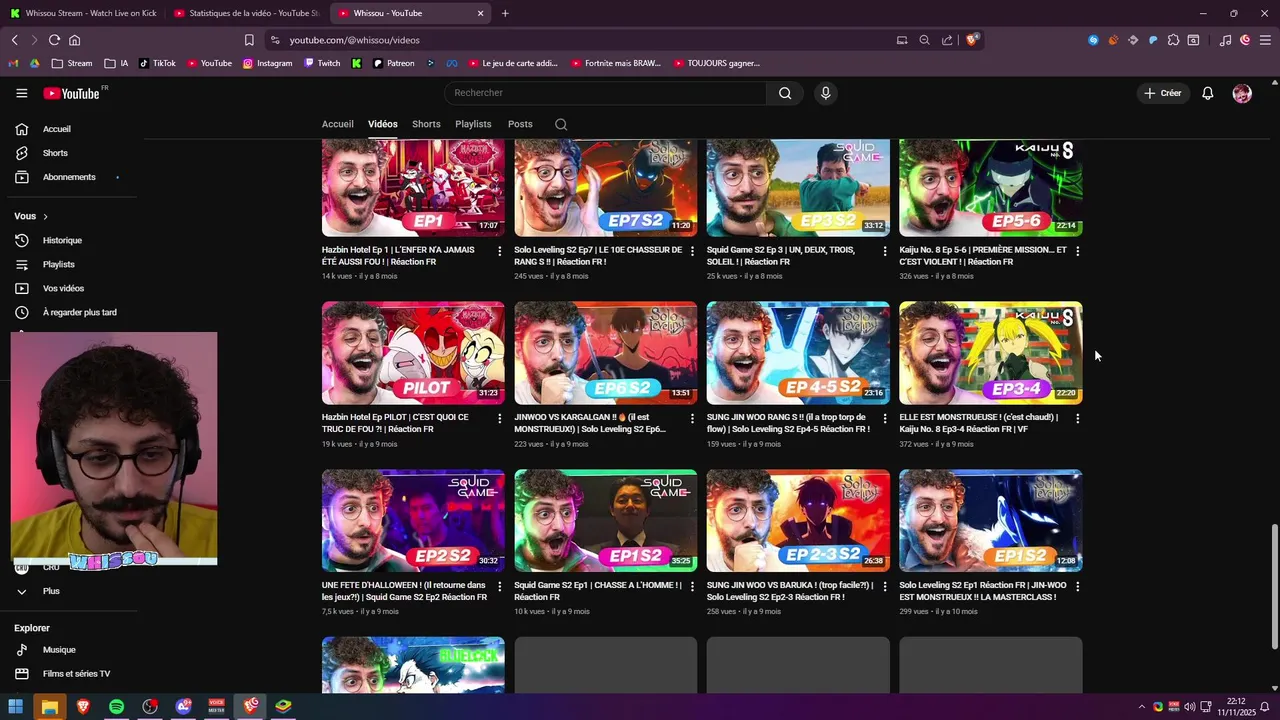Open the Hazbin Hotel PILOT thumbnail
Viewport: 1280px width, 720px height.
tap(413, 353)
